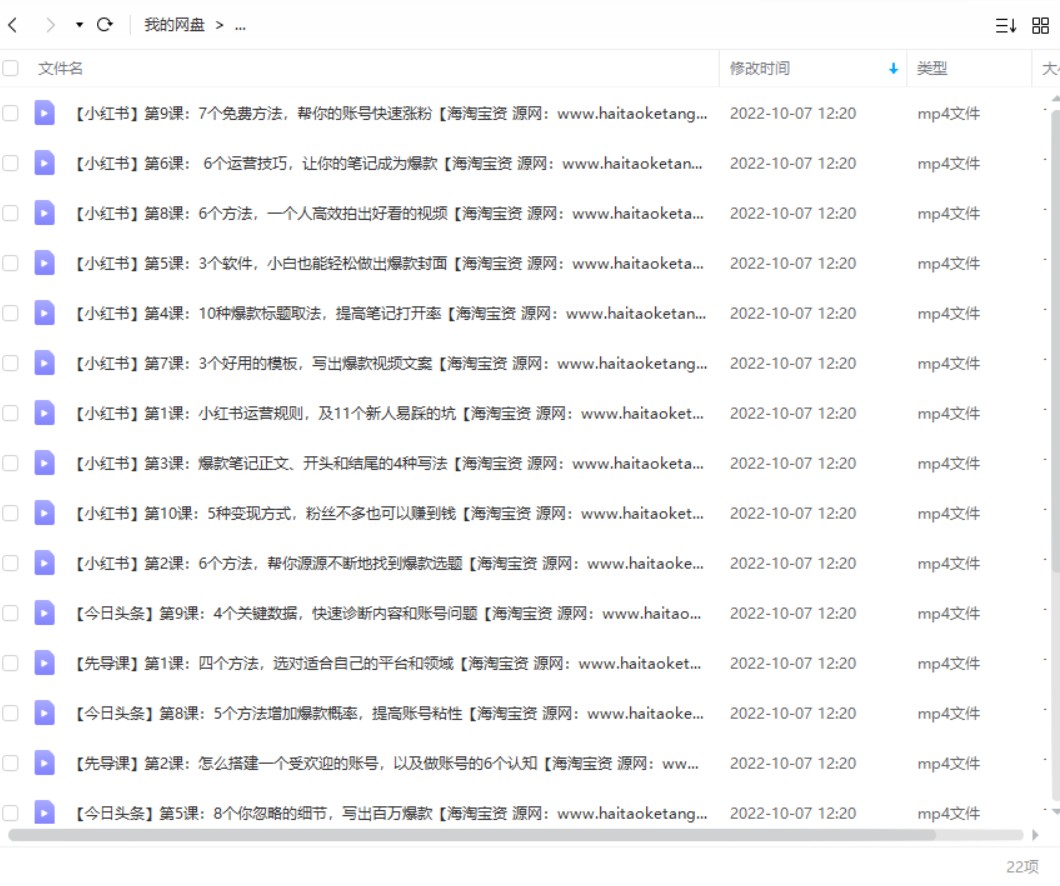Click video icon of 小红书 第8课
Screen dimensions: 1060x886
click(x=45, y=213)
